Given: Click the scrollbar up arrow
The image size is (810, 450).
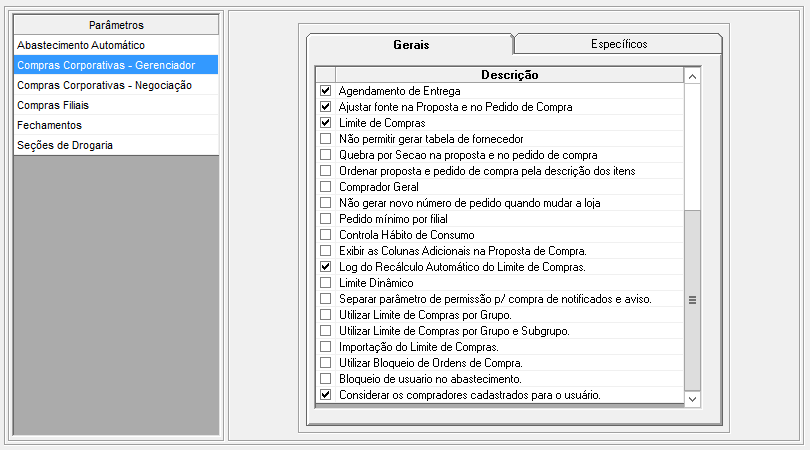Looking at the screenshot, I should point(692,76).
